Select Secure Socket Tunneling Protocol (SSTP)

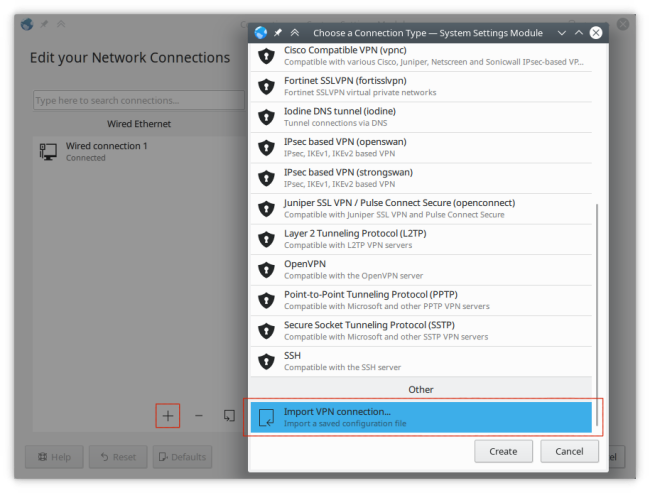click(421, 331)
